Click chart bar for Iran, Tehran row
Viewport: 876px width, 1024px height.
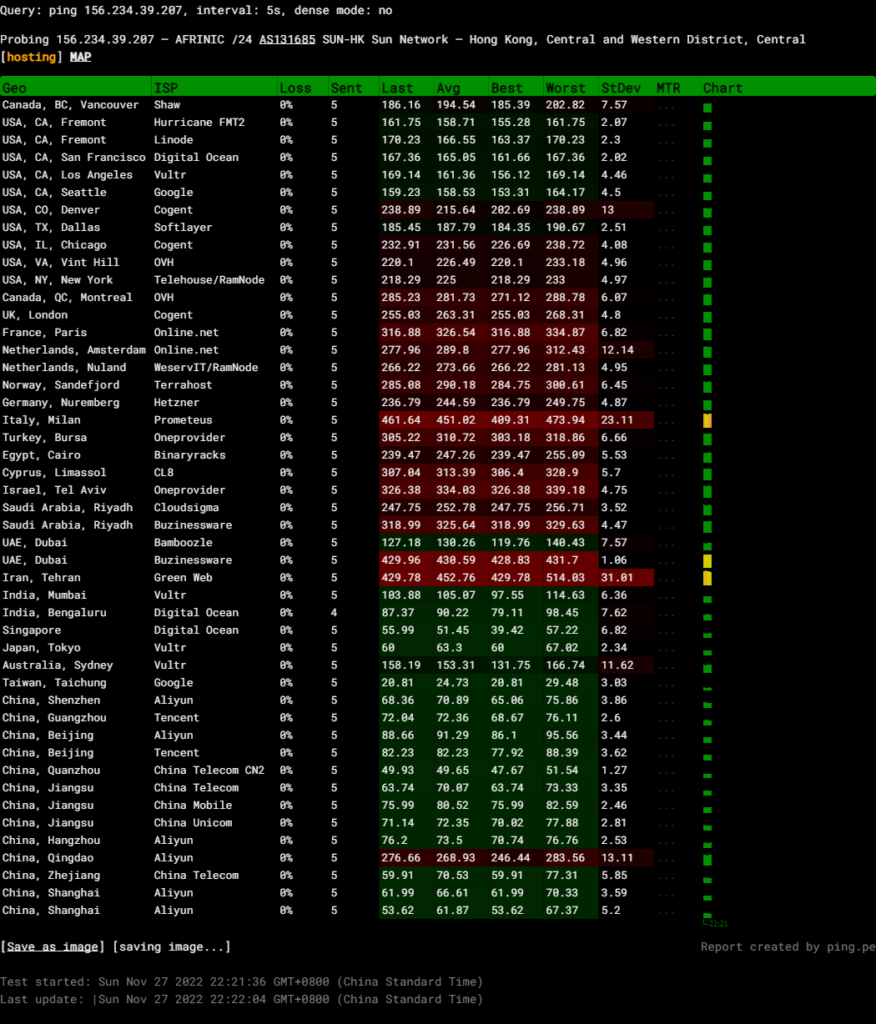point(707,578)
